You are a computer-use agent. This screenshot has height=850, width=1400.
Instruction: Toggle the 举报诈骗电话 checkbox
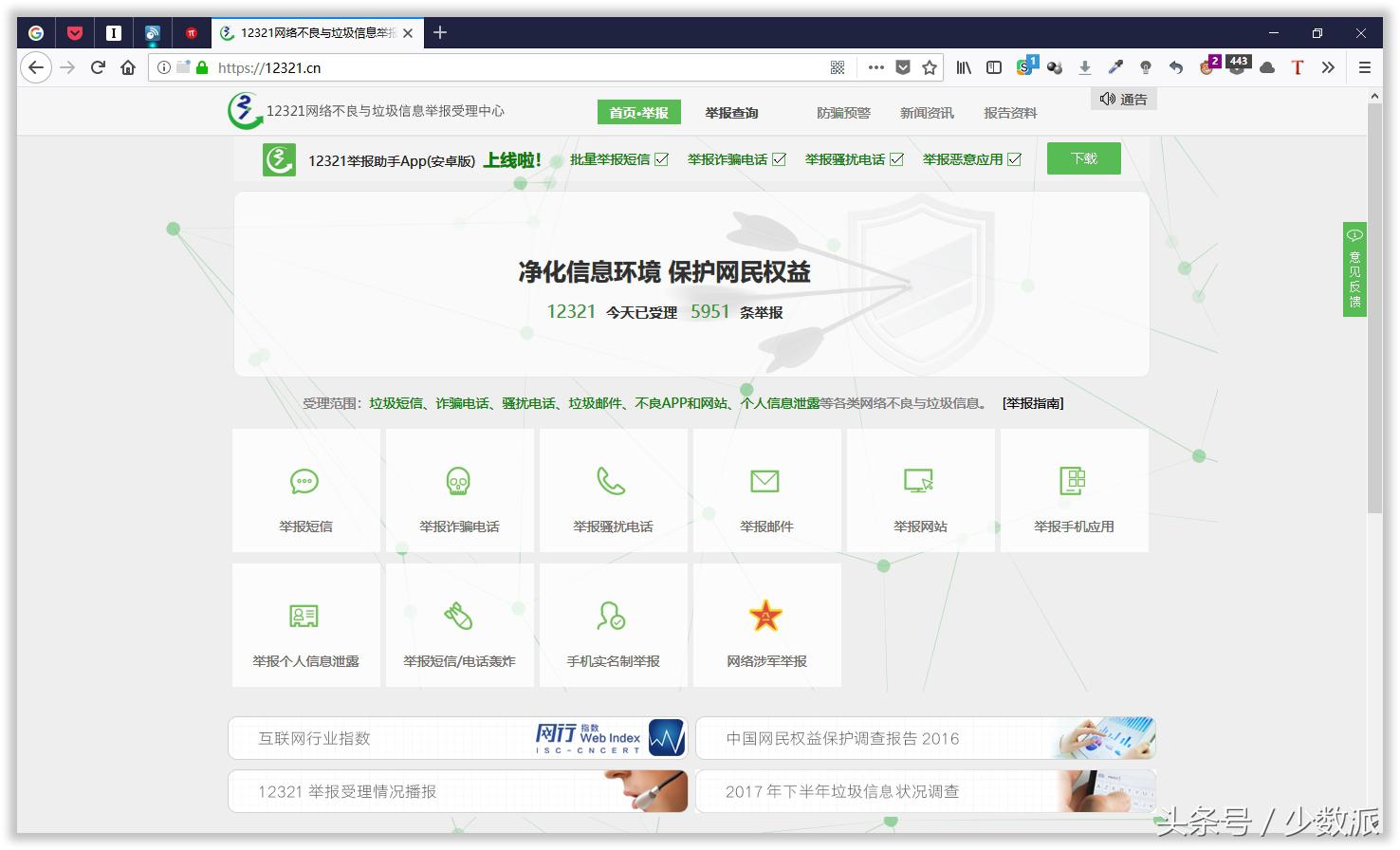[x=780, y=158]
